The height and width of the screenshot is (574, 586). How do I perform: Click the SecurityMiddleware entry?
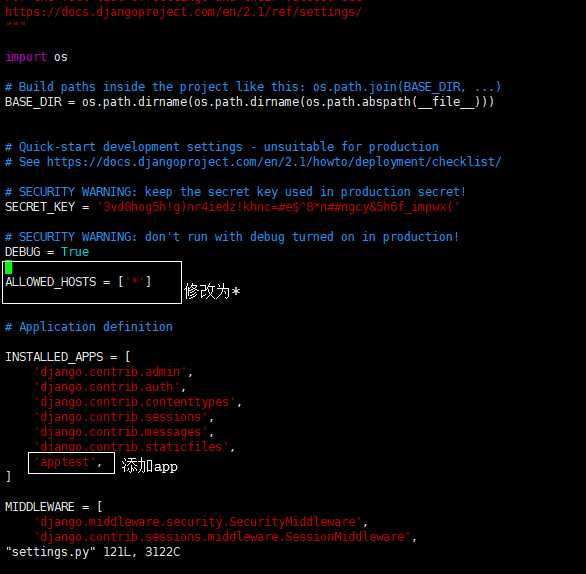[200, 522]
